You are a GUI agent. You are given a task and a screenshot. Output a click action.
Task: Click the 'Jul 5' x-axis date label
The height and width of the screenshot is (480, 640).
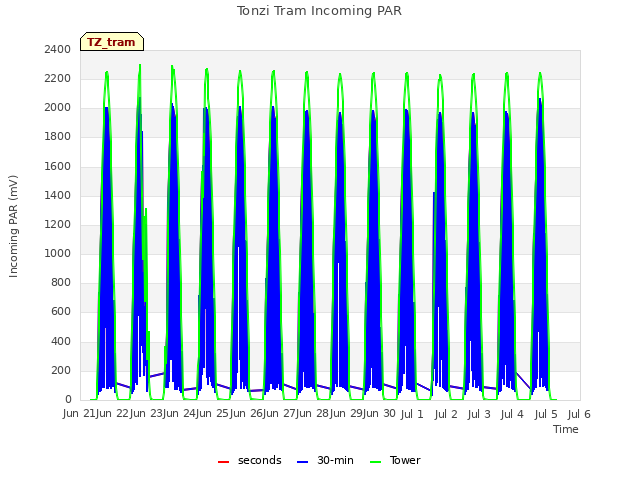(546, 414)
